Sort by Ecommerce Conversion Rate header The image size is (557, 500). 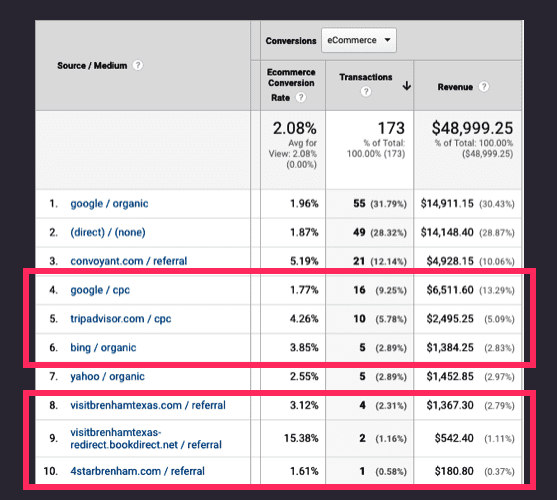pyautogui.click(x=291, y=85)
